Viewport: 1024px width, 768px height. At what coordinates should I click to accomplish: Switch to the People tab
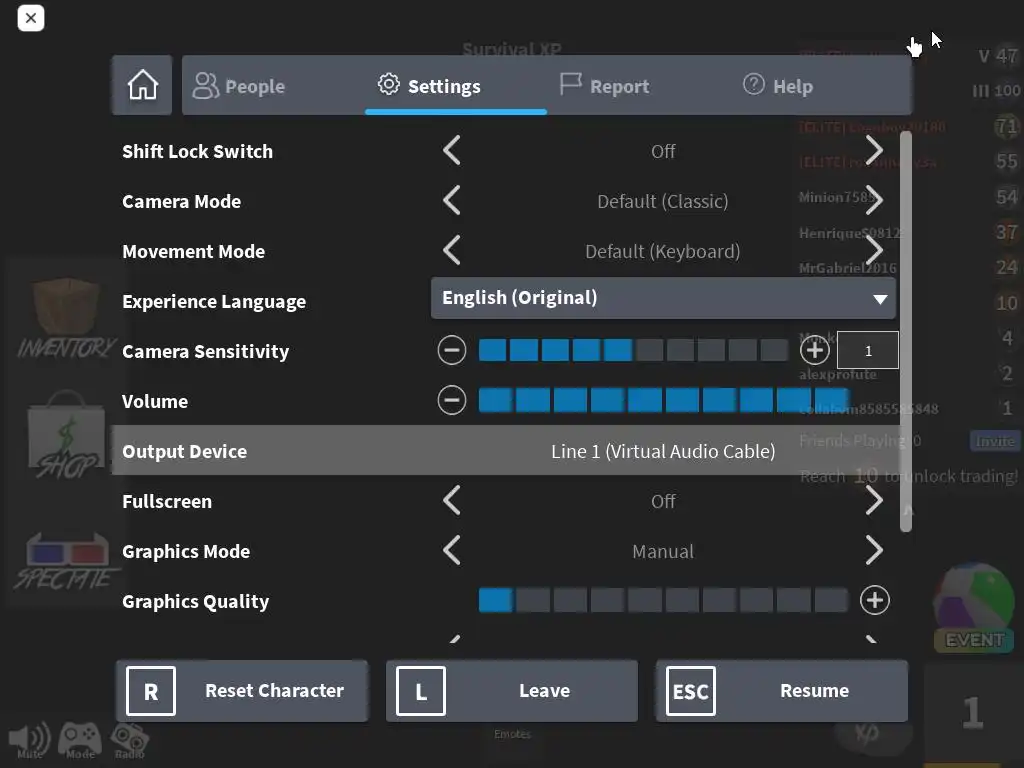point(273,86)
